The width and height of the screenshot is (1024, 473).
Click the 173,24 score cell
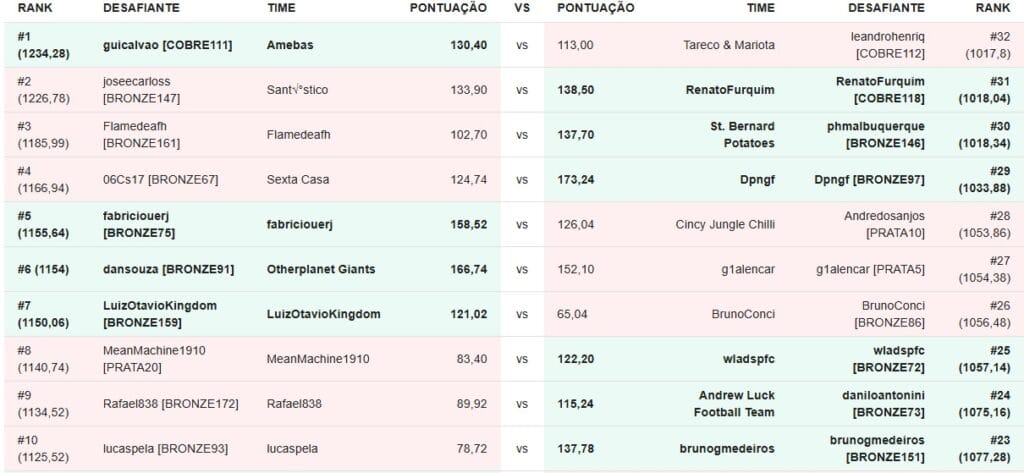574,180
